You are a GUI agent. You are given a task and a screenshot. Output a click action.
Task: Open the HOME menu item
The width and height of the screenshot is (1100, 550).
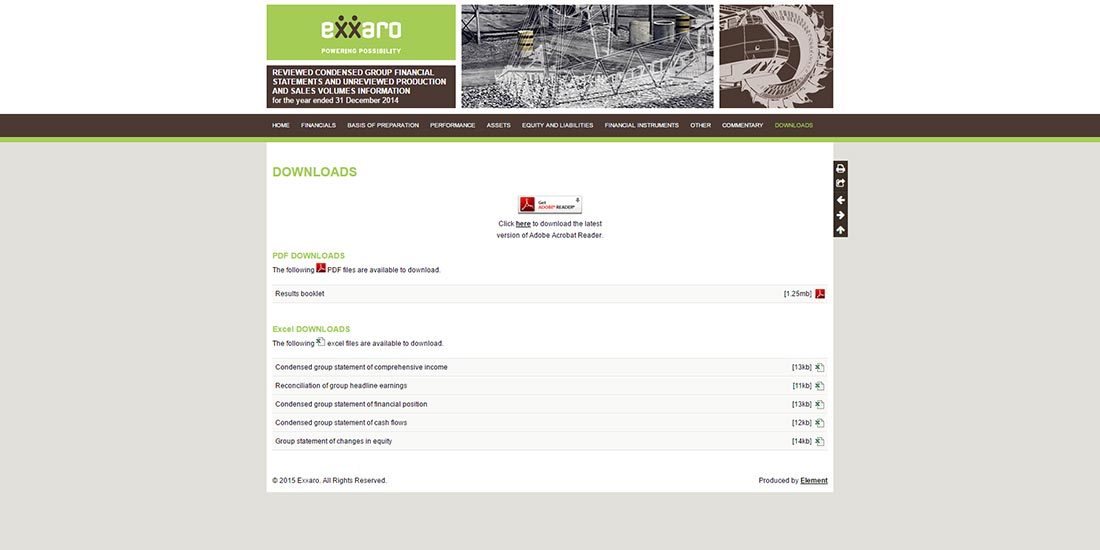tap(281, 126)
